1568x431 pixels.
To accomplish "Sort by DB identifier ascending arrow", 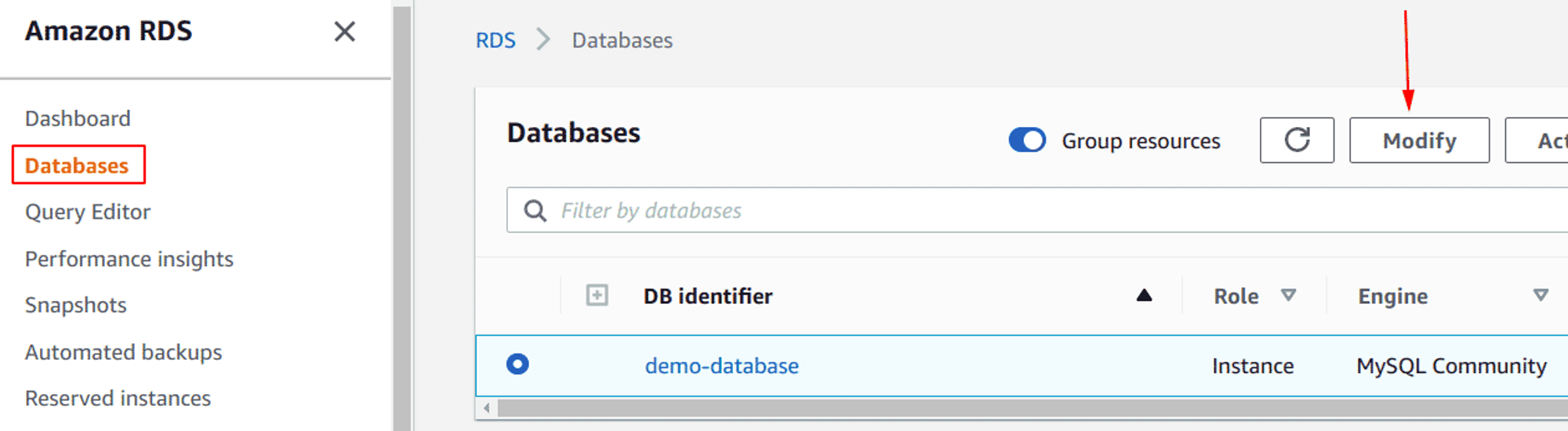I will tap(1144, 295).
